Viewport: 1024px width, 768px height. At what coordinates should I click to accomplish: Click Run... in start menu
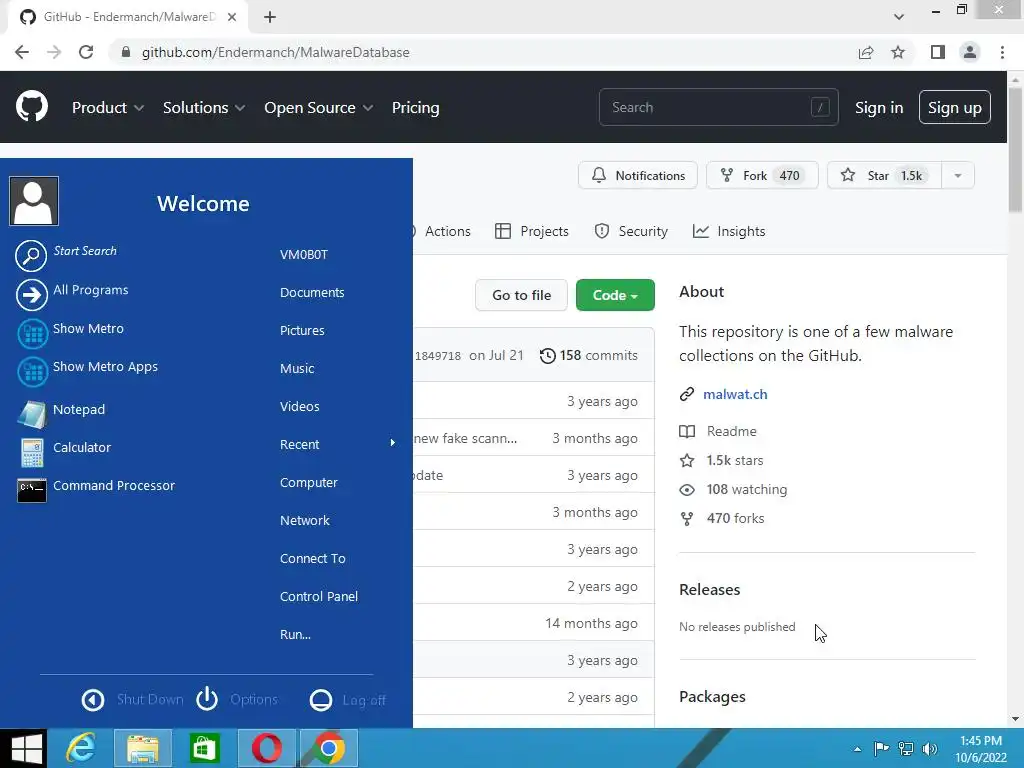[x=295, y=635]
